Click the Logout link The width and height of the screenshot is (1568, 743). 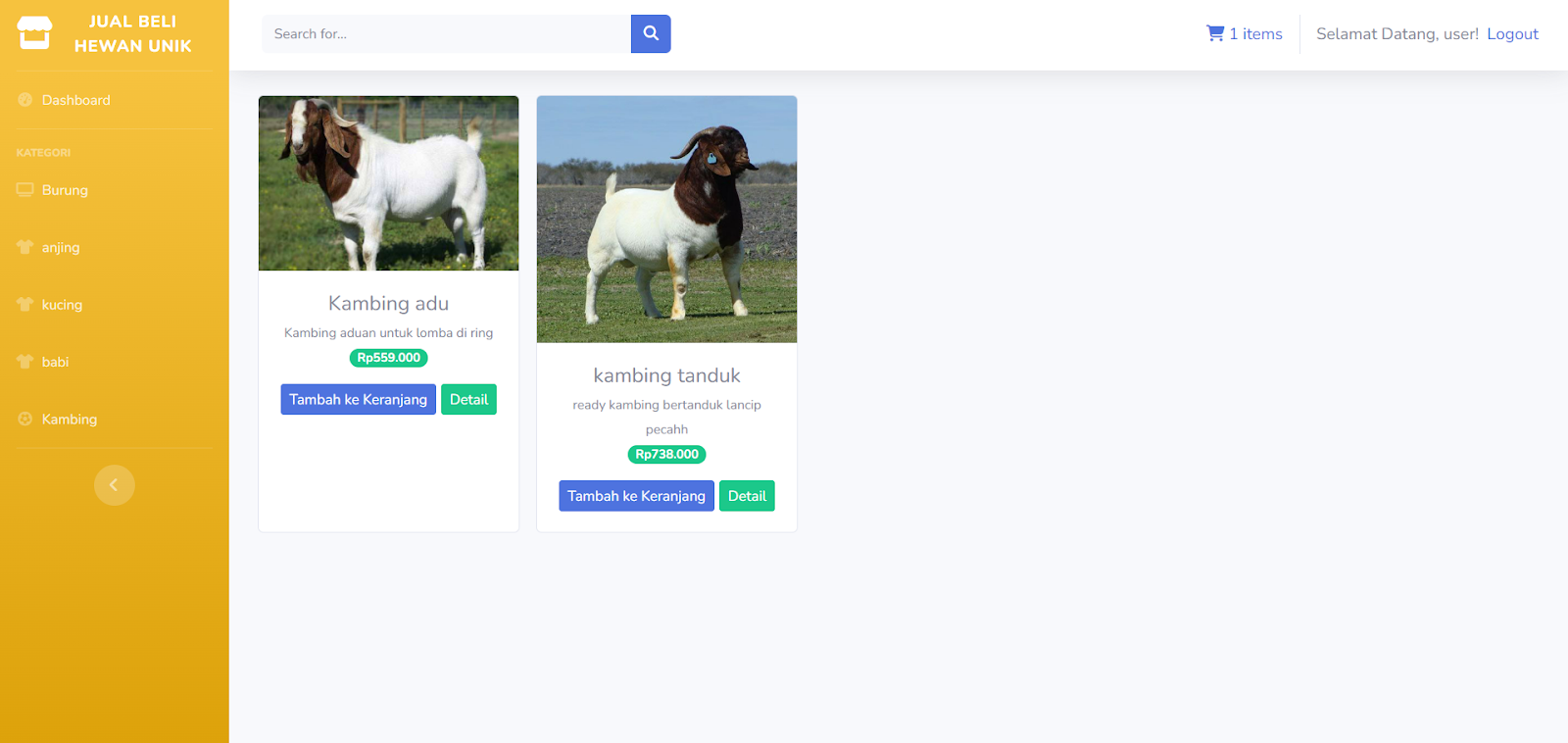pos(1512,33)
